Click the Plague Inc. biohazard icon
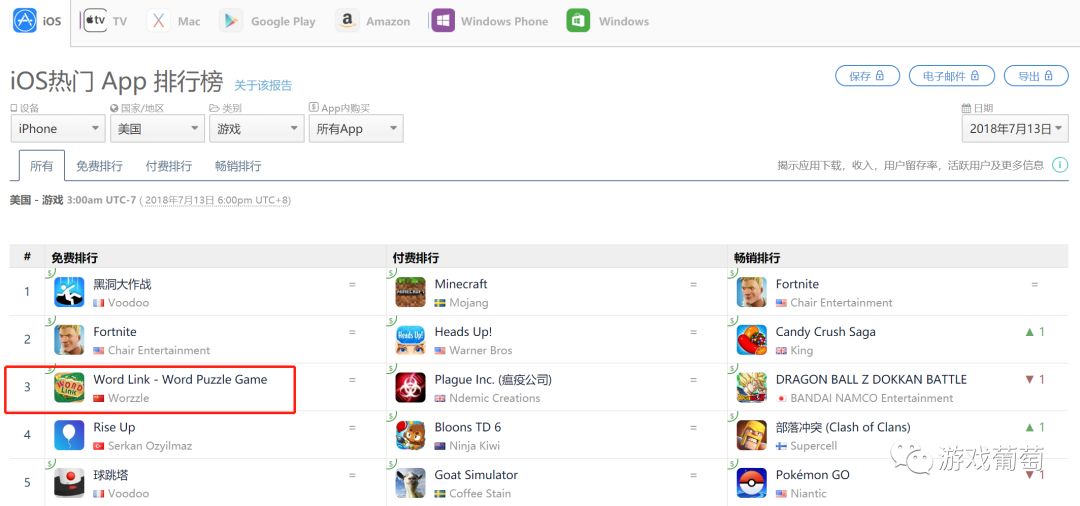Screen dimensions: 1080x506 411,387
